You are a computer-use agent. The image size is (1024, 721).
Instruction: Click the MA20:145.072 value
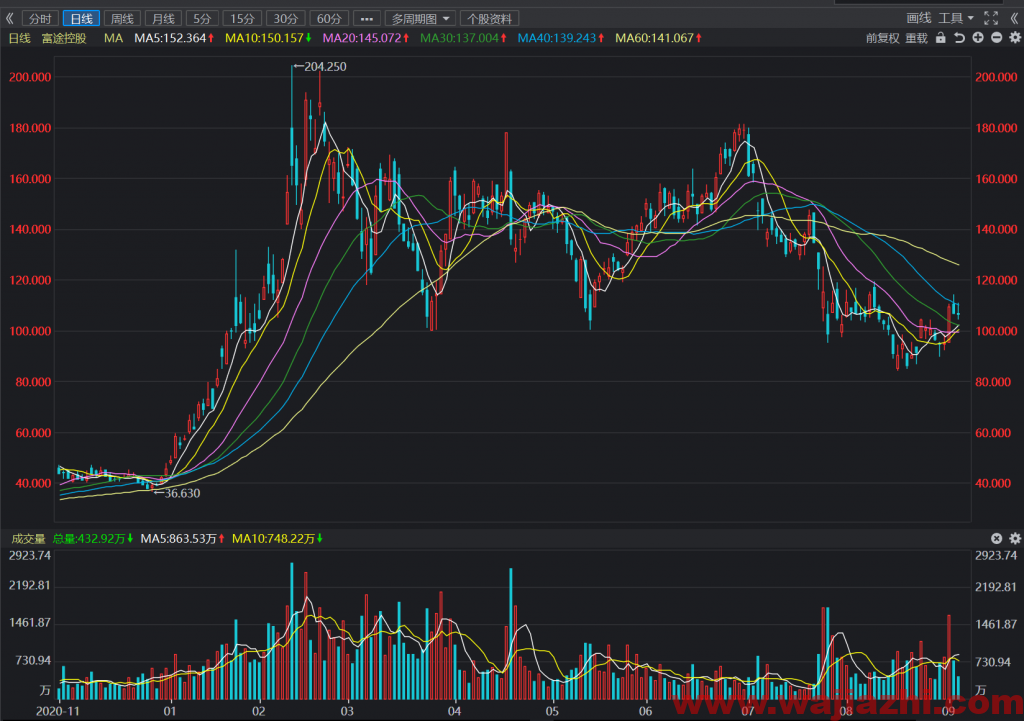click(x=366, y=38)
